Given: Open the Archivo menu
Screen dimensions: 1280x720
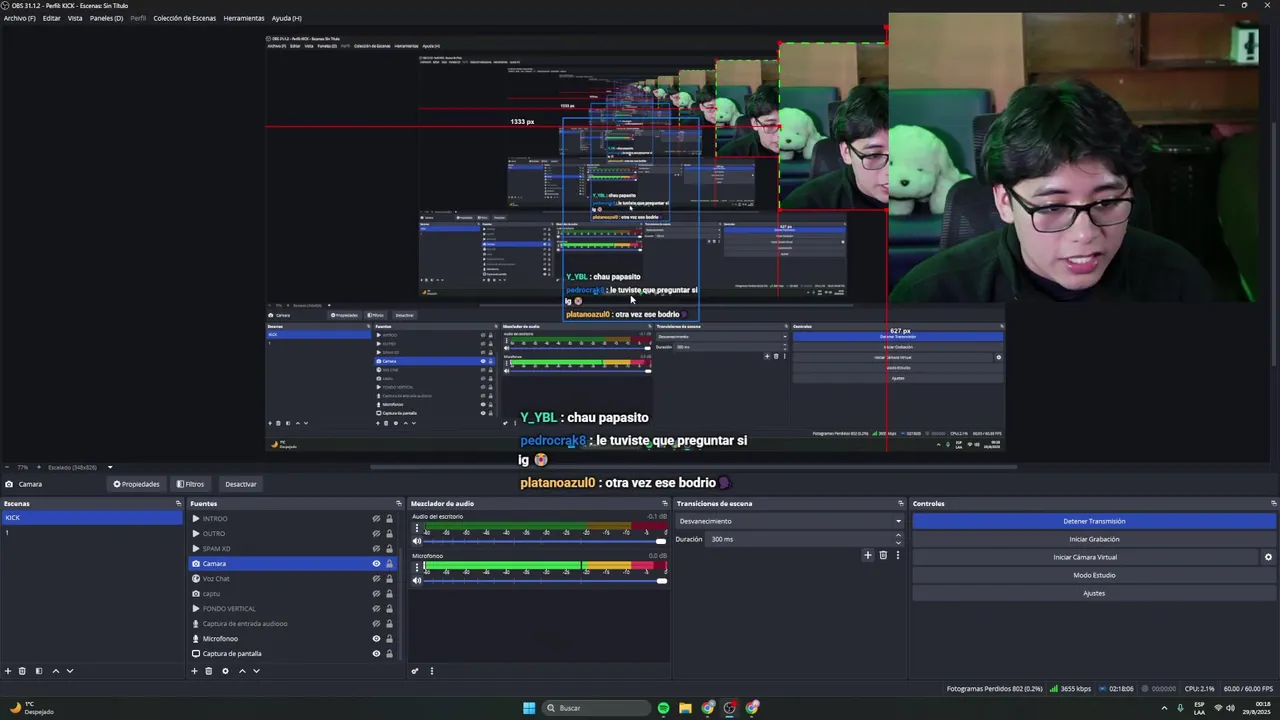Looking at the screenshot, I should 20,18.
